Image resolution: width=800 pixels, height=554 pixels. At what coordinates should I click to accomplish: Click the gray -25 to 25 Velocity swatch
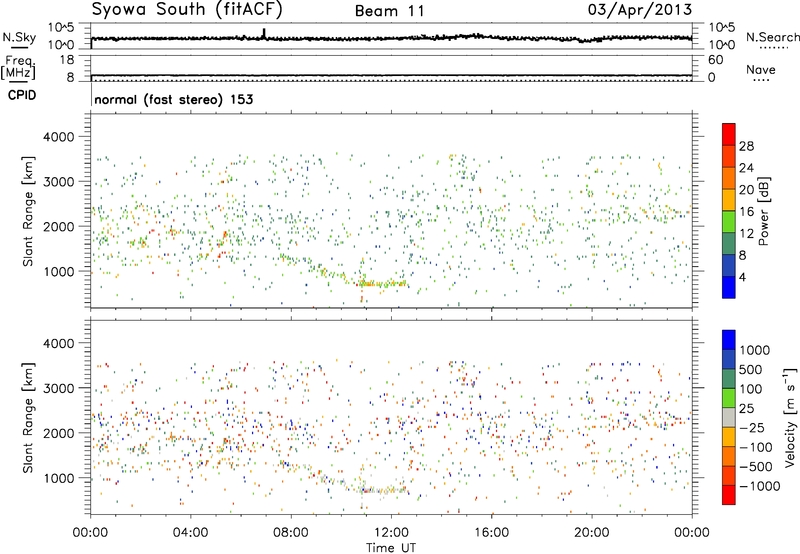click(x=729, y=418)
